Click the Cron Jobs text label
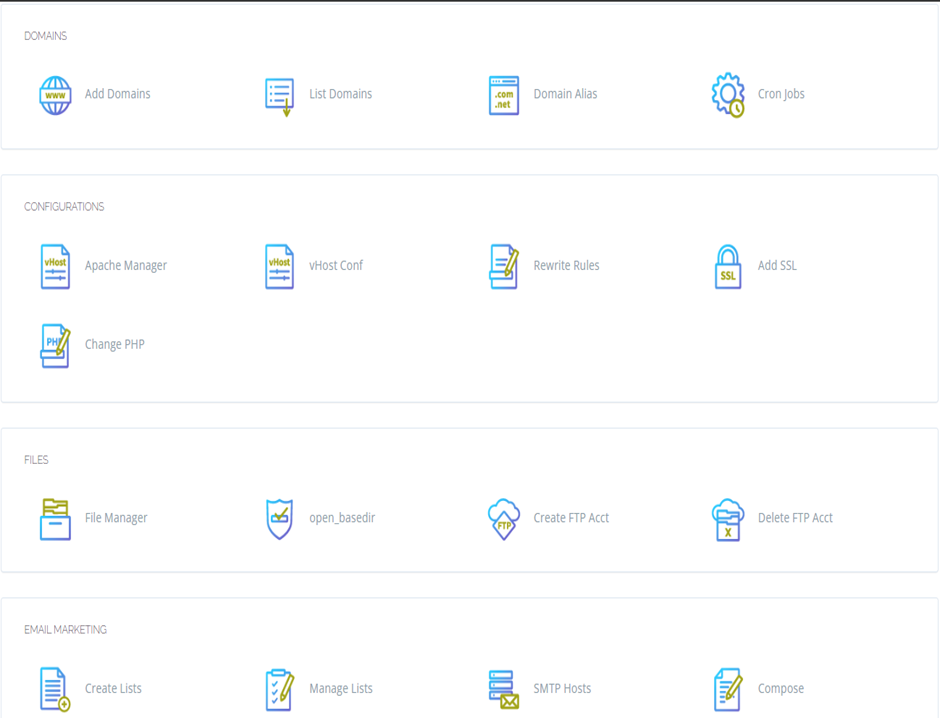940x718 pixels. [780, 94]
